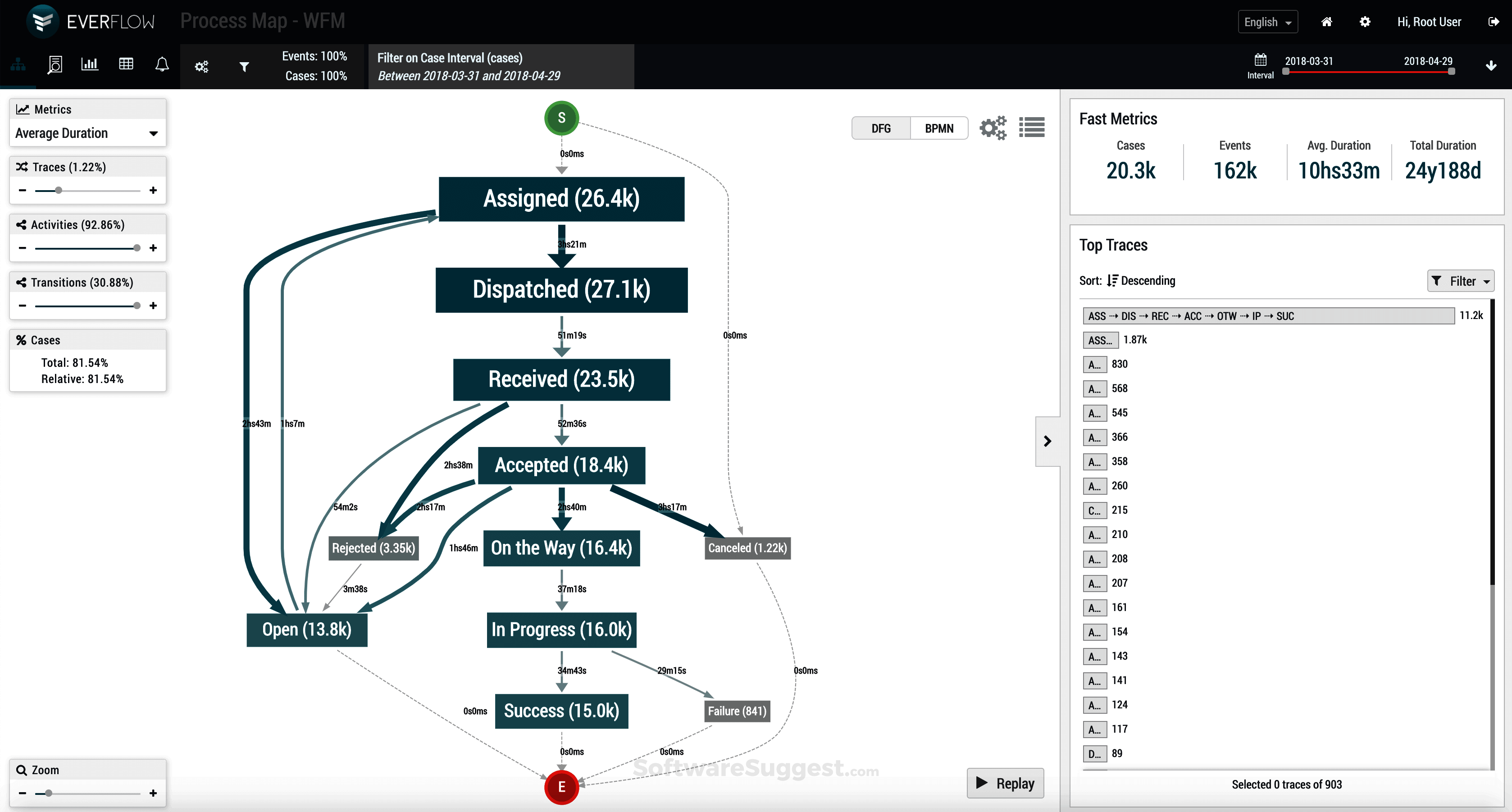The height and width of the screenshot is (812, 1512).
Task: Click the filter funnel icon in the toolbar
Action: click(244, 66)
